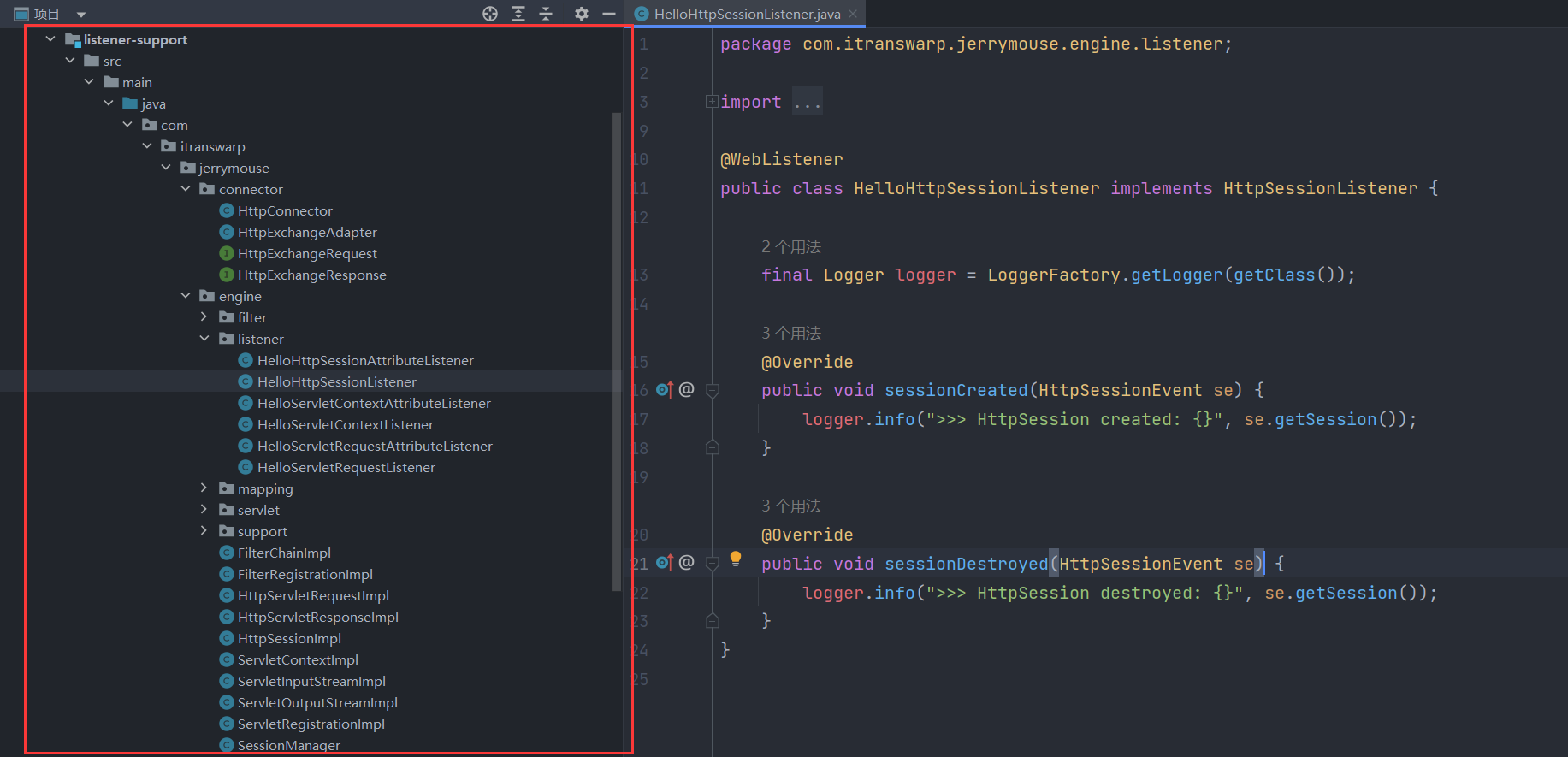The height and width of the screenshot is (757, 1568).
Task: Collapse the itranswarp package
Action: [147, 146]
